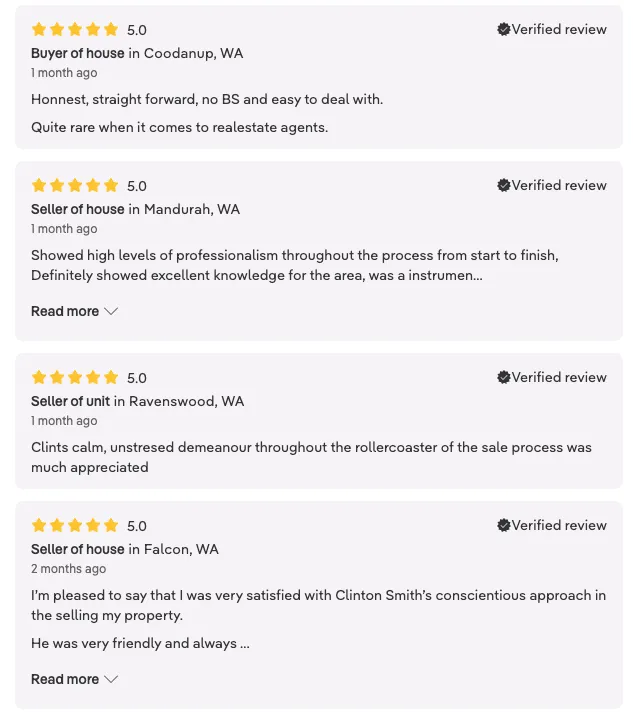Click chevron arrow beside Mandurah Read more

(111, 311)
